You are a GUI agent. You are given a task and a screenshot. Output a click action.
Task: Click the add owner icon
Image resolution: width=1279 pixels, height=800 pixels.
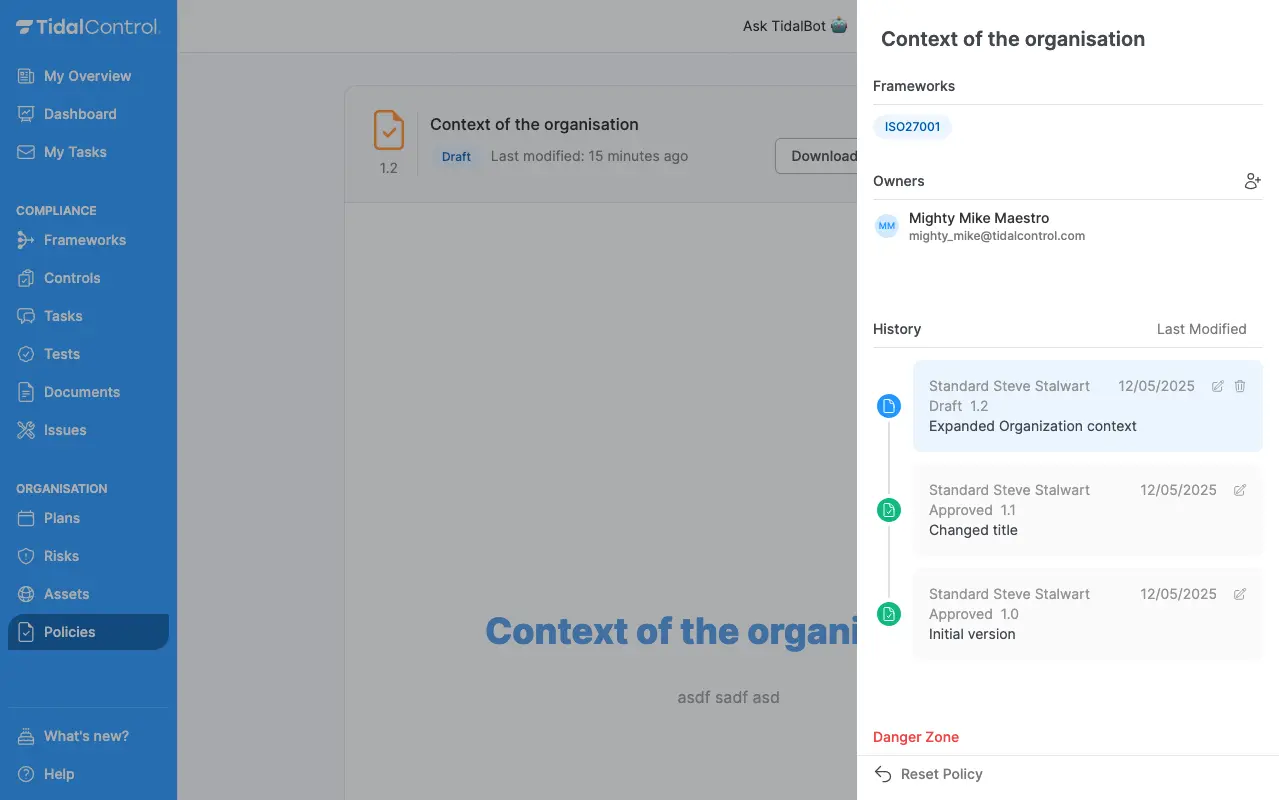[1252, 181]
